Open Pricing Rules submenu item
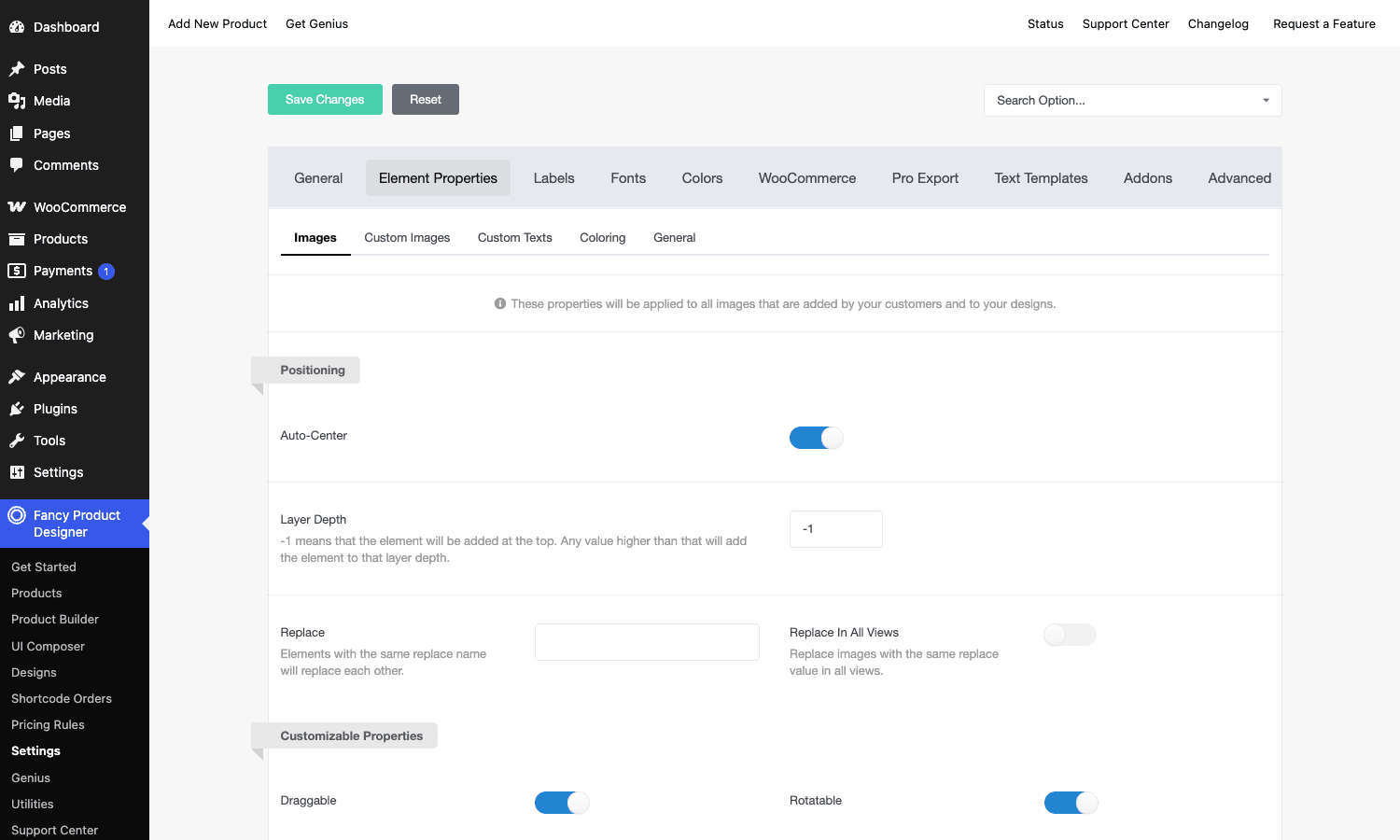 coord(48,725)
